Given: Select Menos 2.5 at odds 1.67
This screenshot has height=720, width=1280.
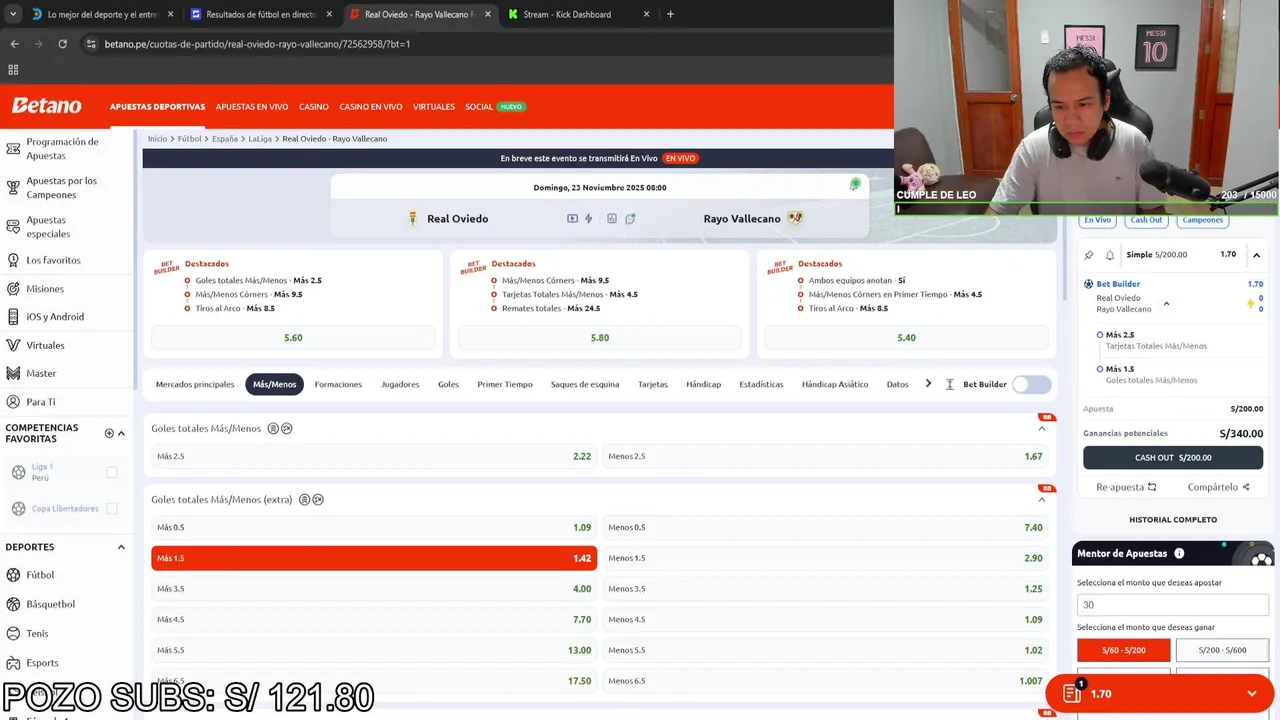Looking at the screenshot, I should [x=825, y=456].
